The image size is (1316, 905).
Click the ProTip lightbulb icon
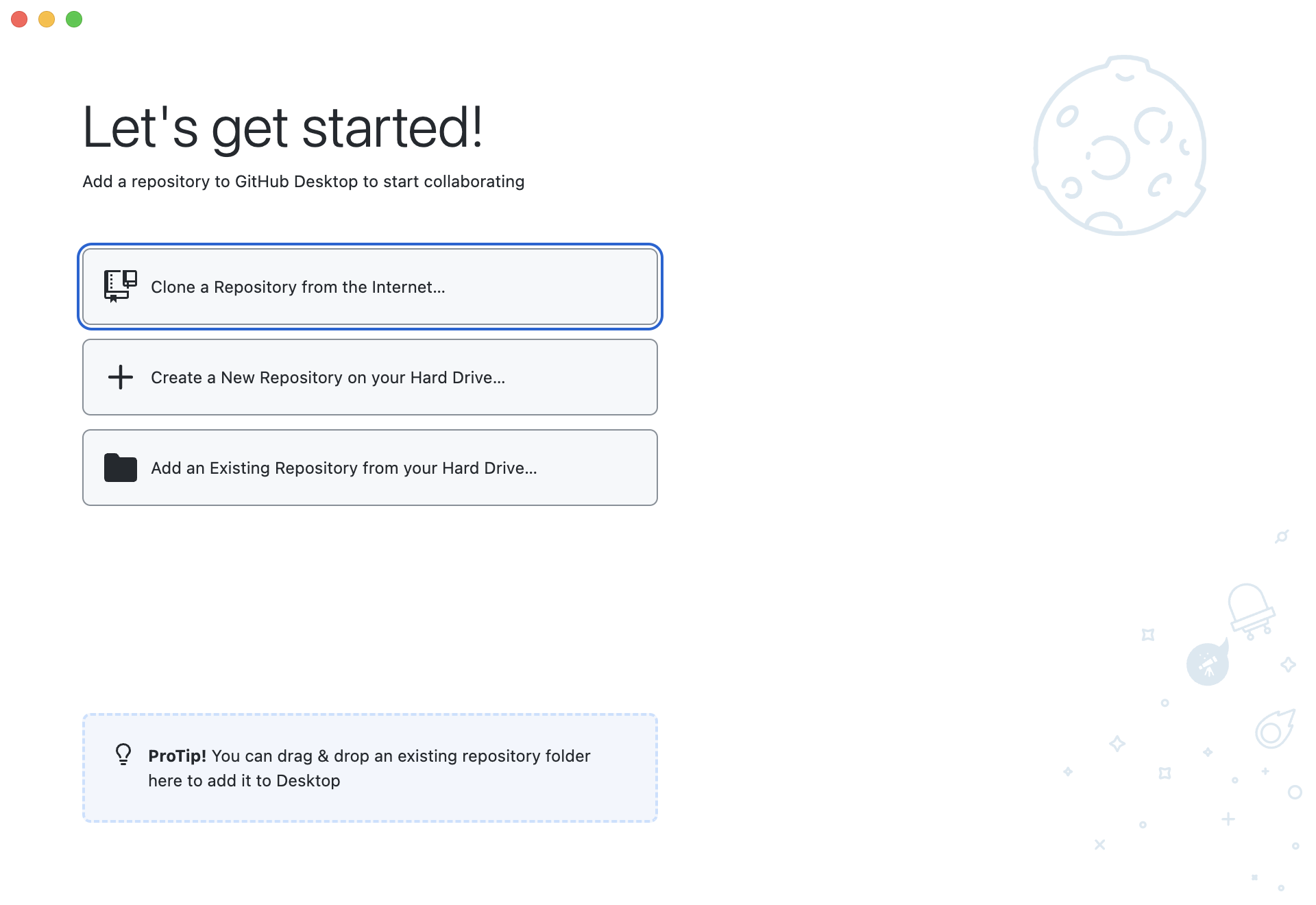point(123,754)
